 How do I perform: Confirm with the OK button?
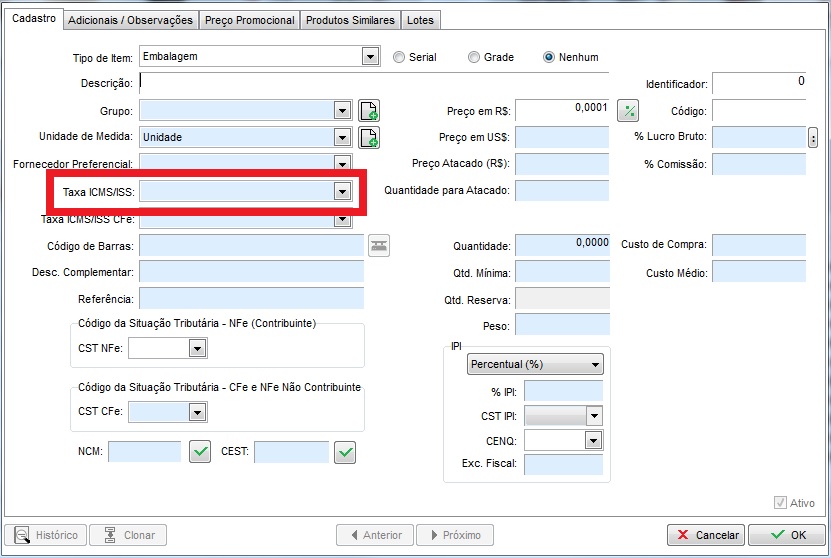coord(785,535)
